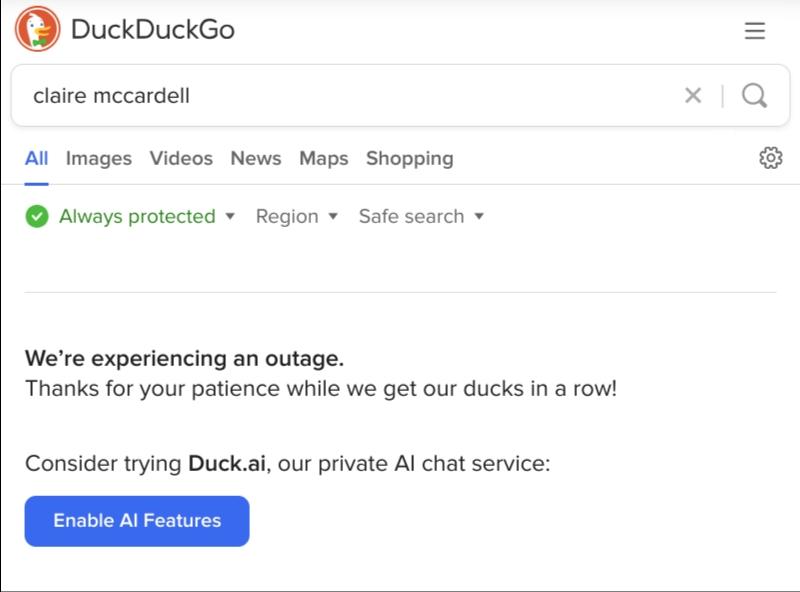Open the Region dropdown
Viewport: 800px width, 592px height.
[297, 216]
